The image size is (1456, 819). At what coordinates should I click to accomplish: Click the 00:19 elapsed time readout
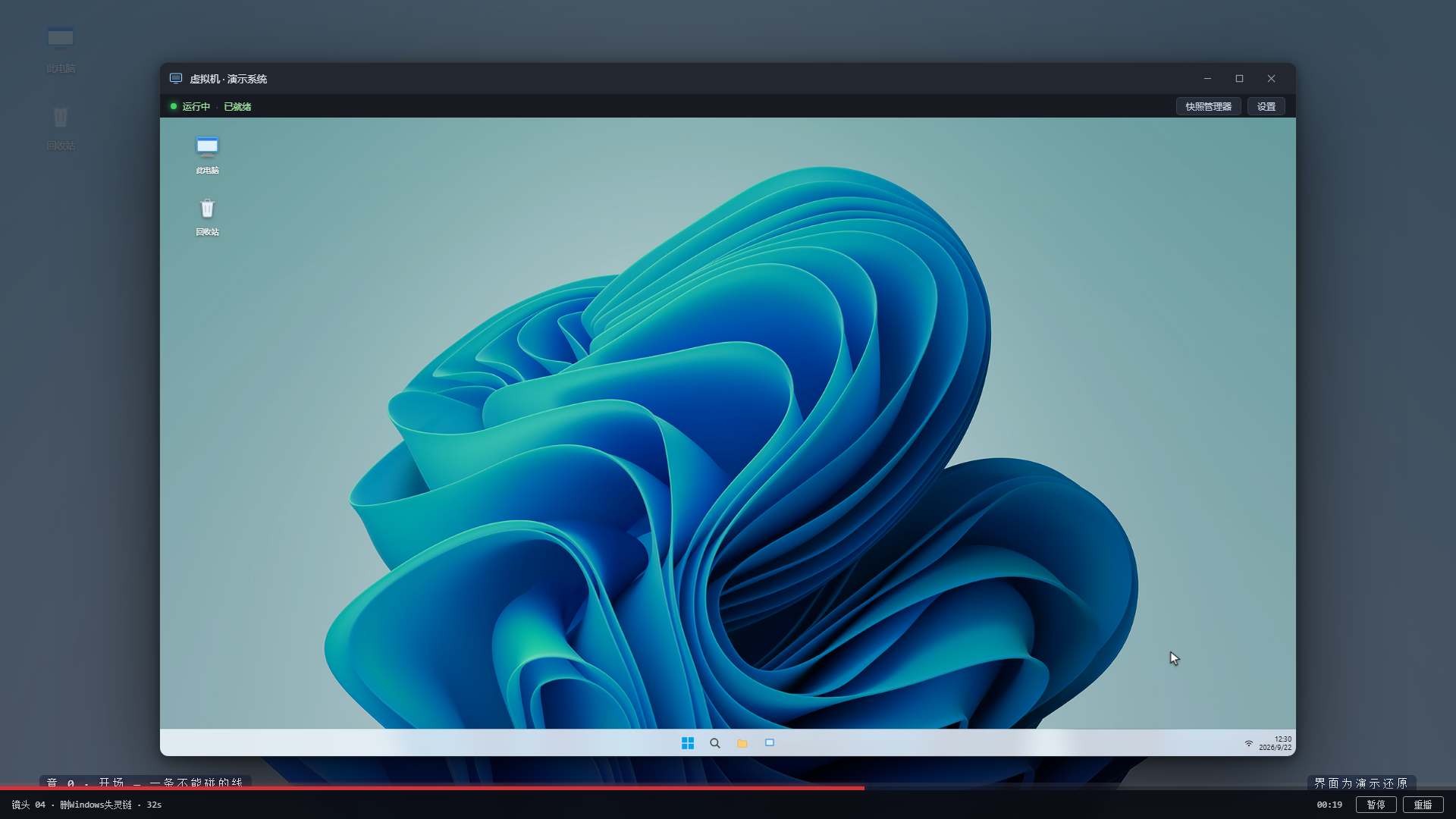1329,805
